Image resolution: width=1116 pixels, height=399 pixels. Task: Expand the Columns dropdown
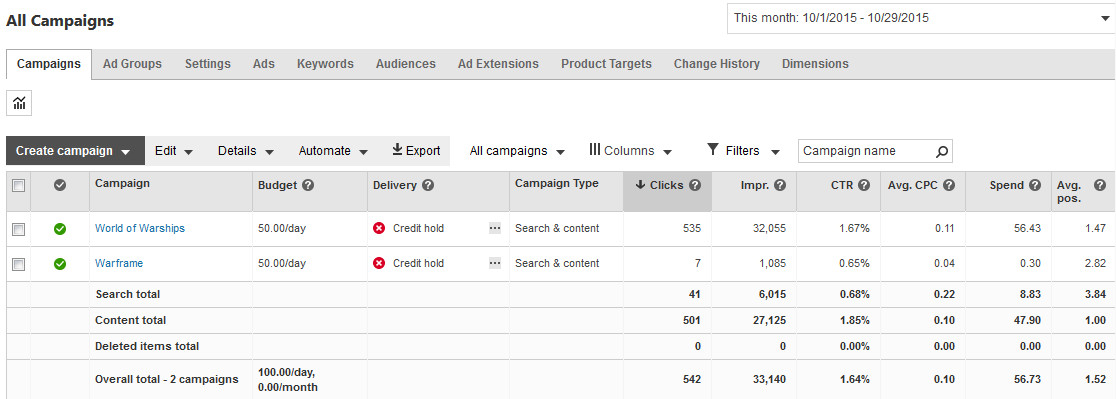coord(631,151)
